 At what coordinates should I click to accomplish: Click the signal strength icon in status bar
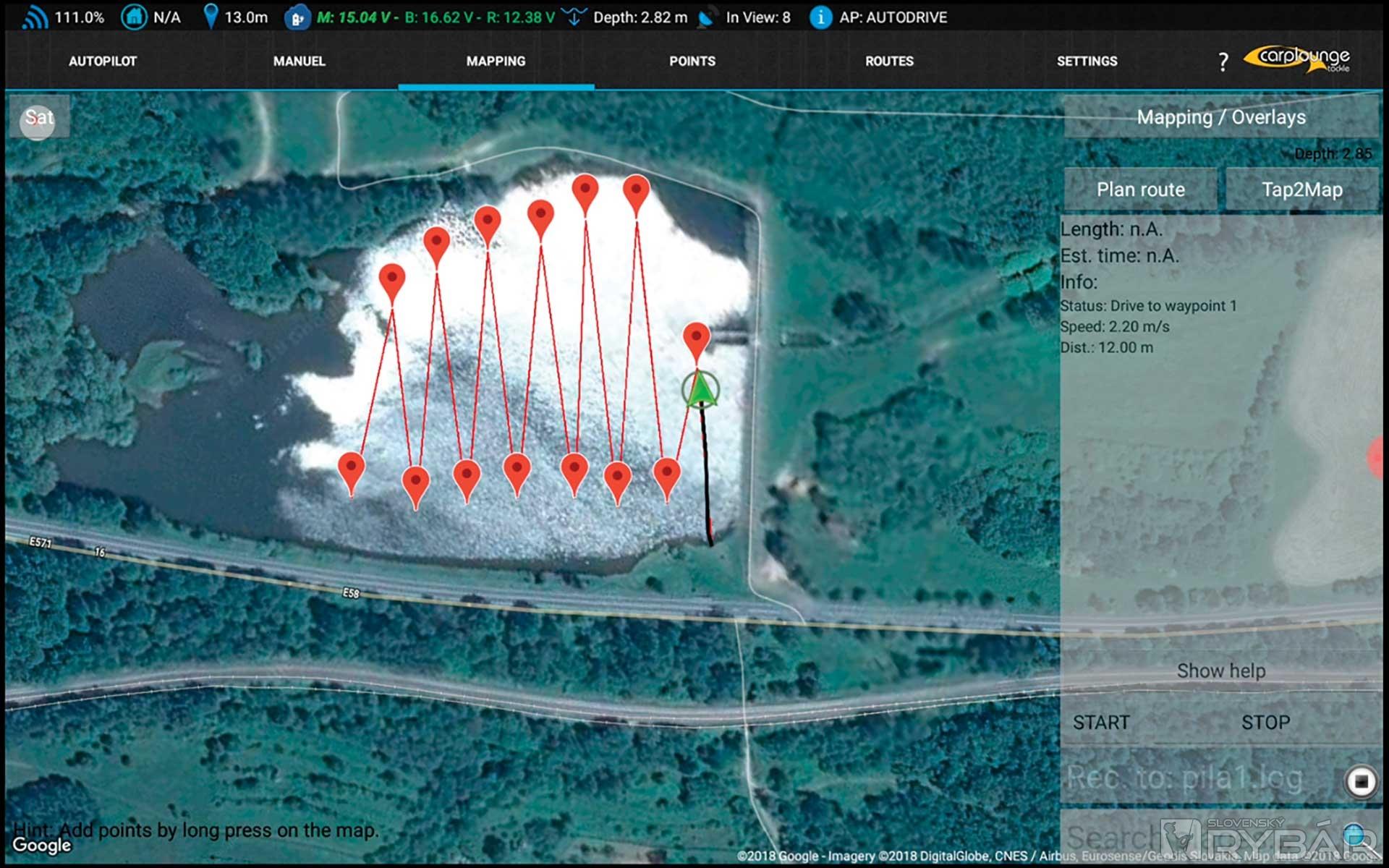coord(35,17)
